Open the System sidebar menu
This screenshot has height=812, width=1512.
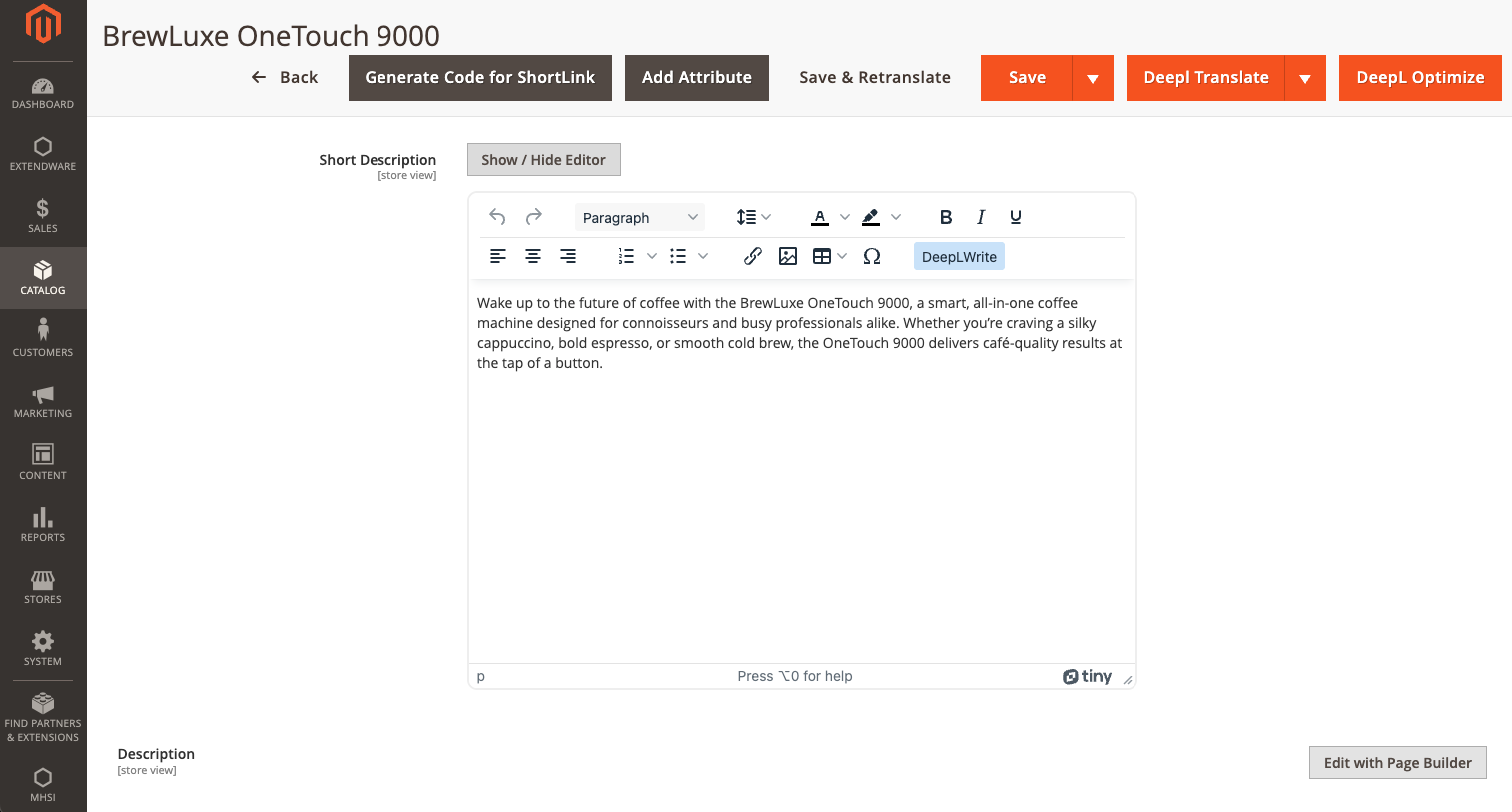coord(43,649)
